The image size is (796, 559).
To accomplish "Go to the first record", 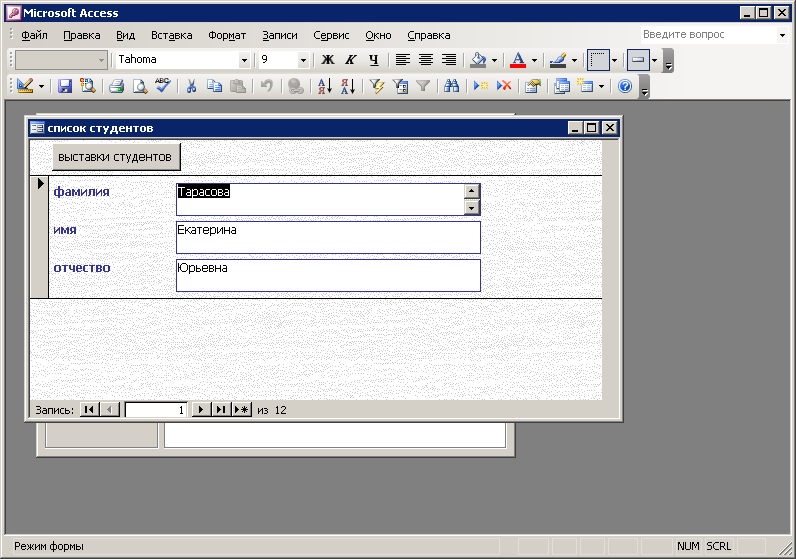I will click(89, 410).
